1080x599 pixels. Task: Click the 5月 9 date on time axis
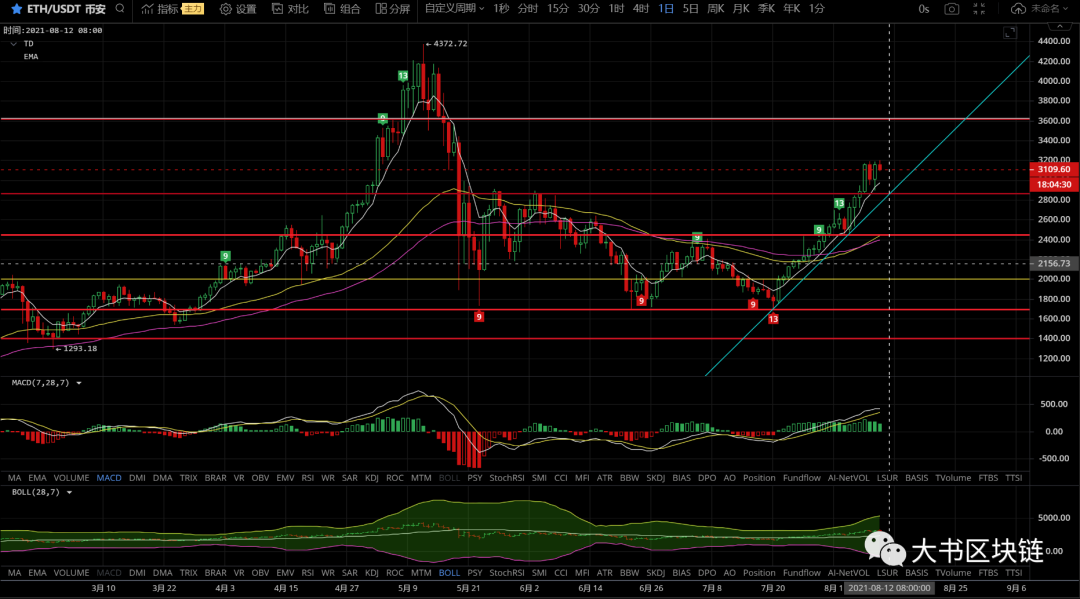pos(408,588)
